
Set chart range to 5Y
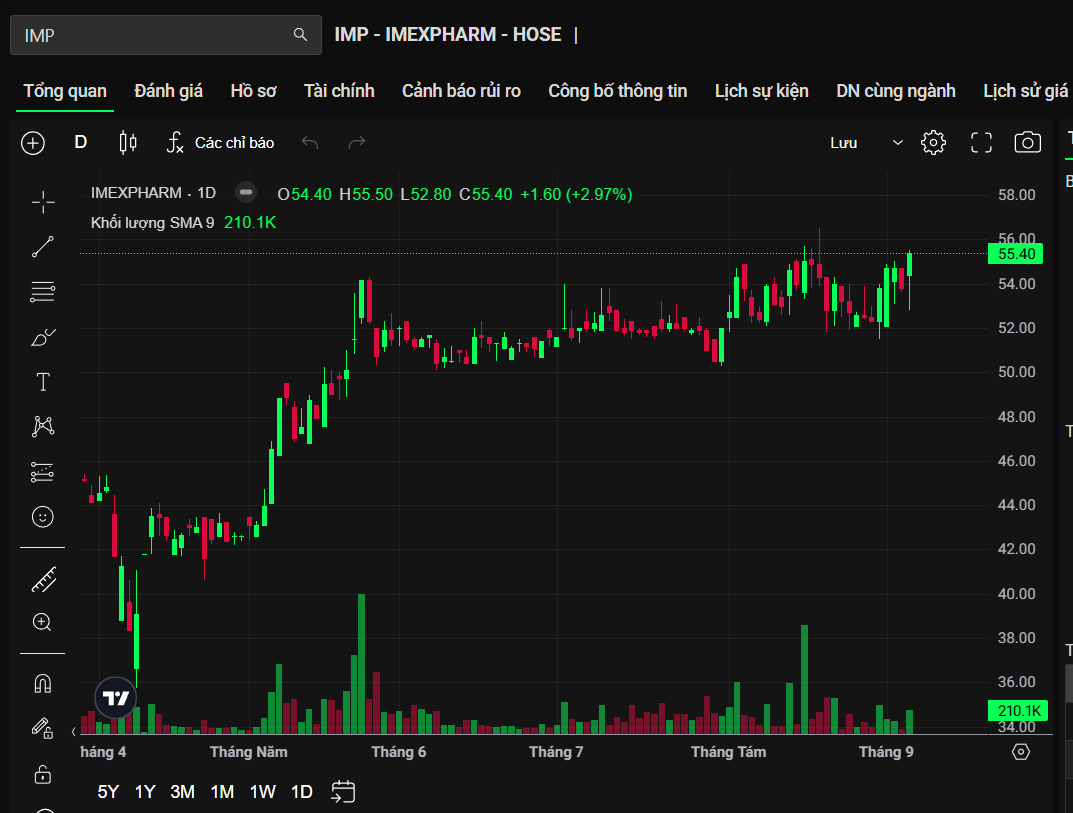coord(108,792)
